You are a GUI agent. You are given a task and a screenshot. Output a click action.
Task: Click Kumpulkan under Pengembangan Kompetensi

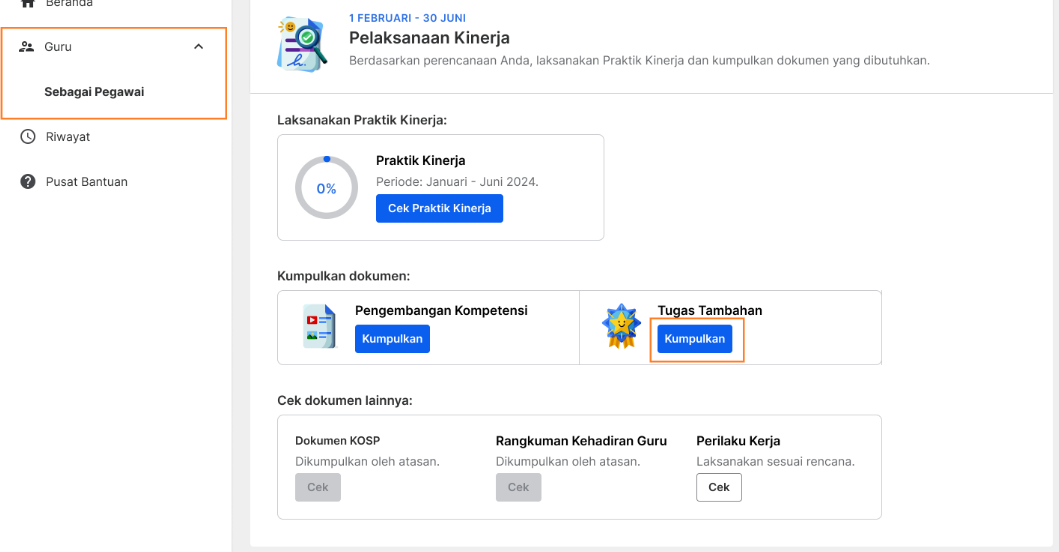click(x=392, y=338)
